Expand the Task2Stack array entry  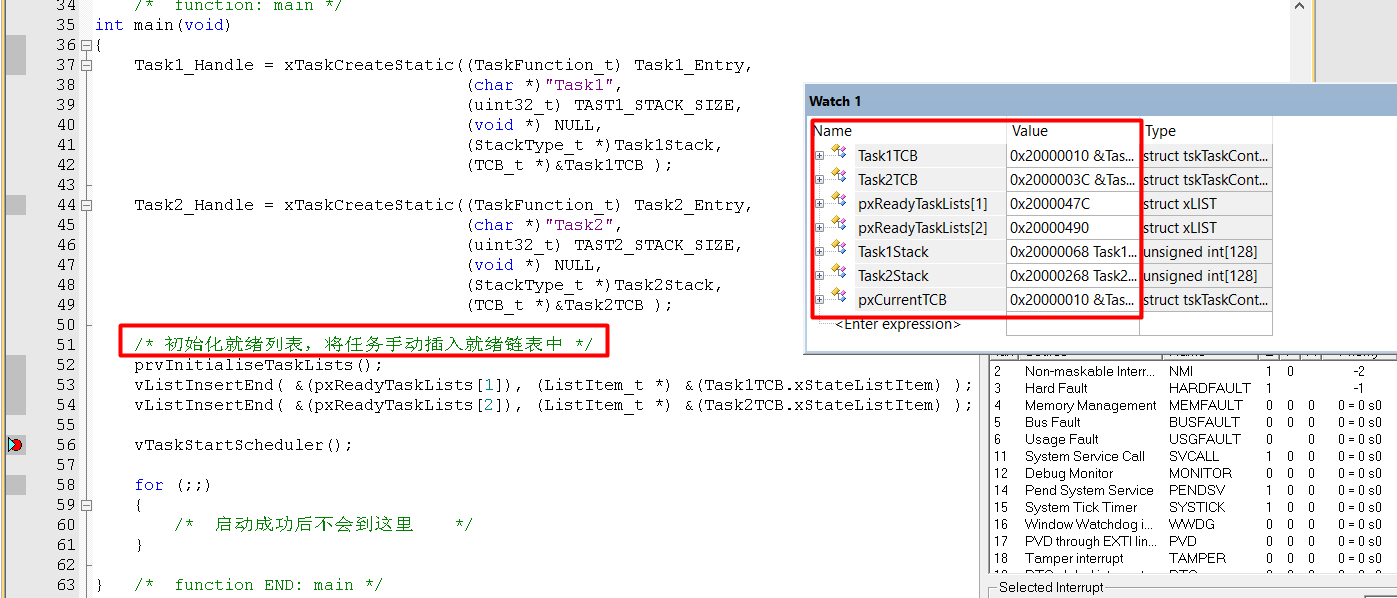[819, 276]
